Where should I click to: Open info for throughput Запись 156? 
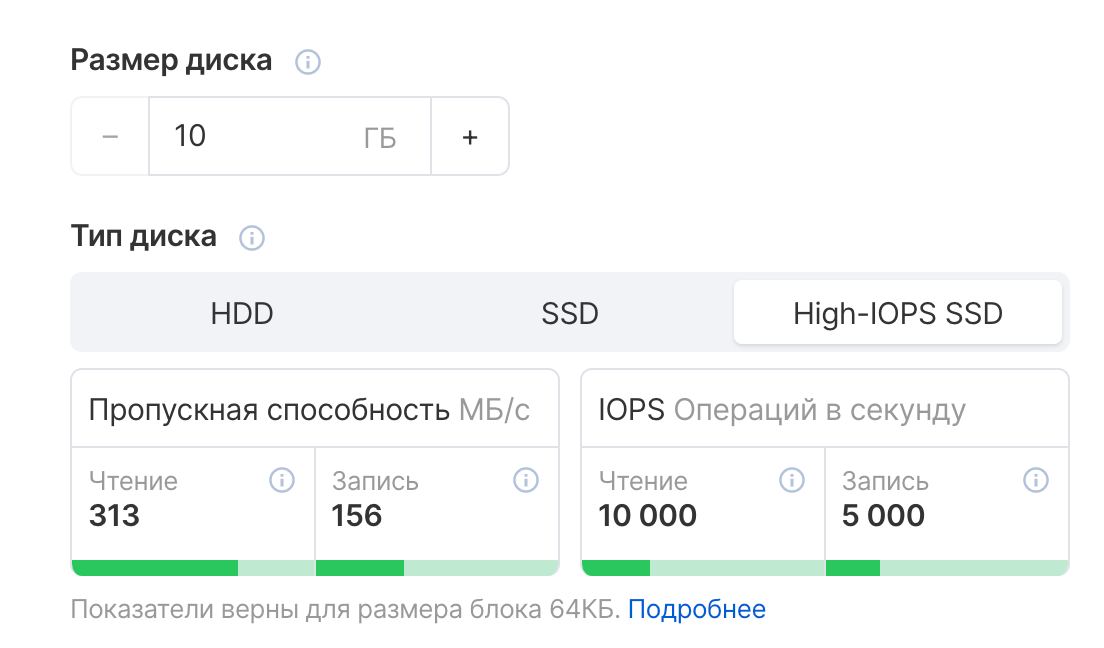(525, 481)
